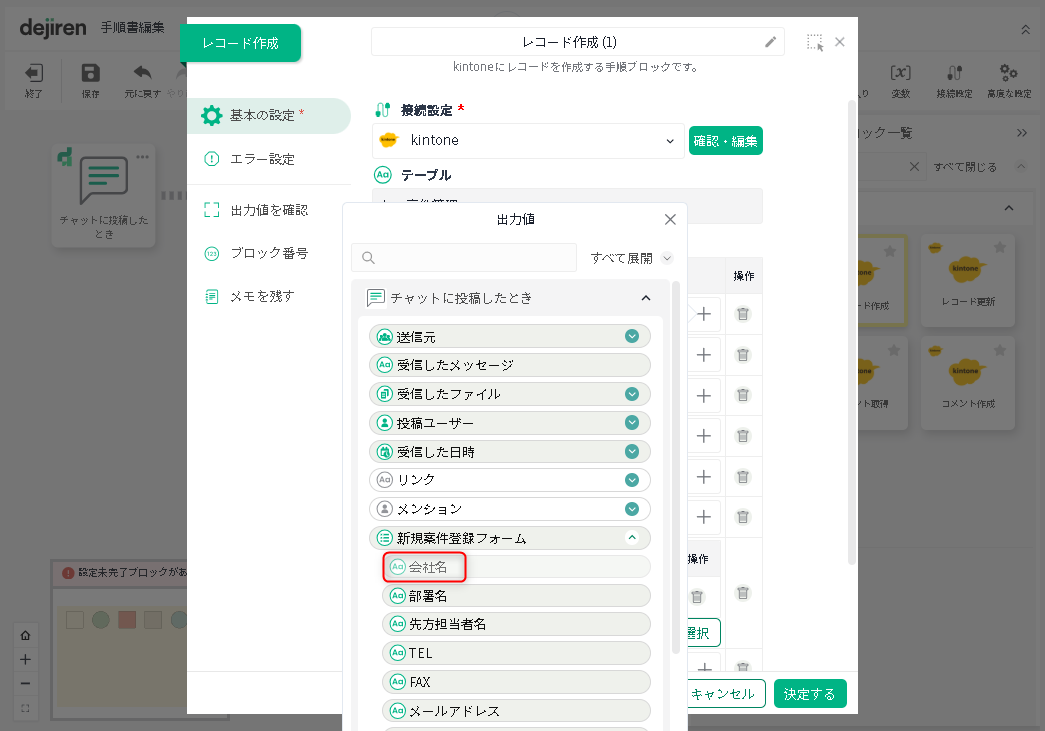This screenshot has height=731, width=1045.
Task: Open the kintone connection dropdown
Action: [669, 141]
